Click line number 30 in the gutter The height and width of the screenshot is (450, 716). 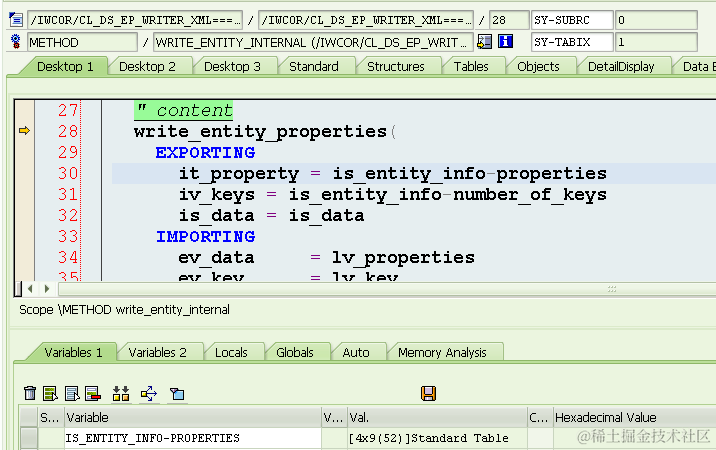tap(68, 173)
